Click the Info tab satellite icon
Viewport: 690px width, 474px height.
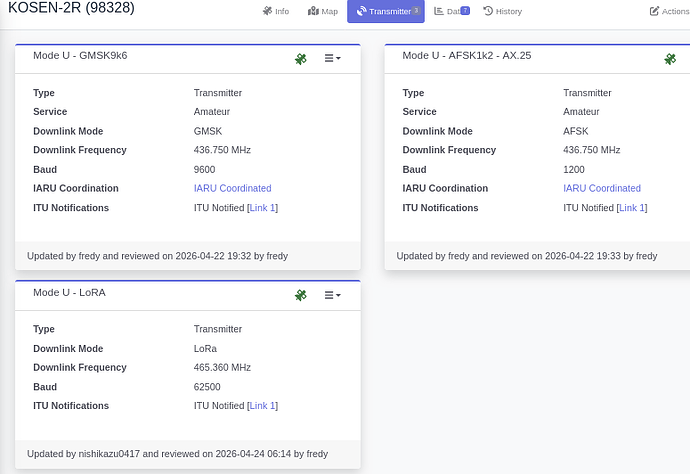click(267, 11)
